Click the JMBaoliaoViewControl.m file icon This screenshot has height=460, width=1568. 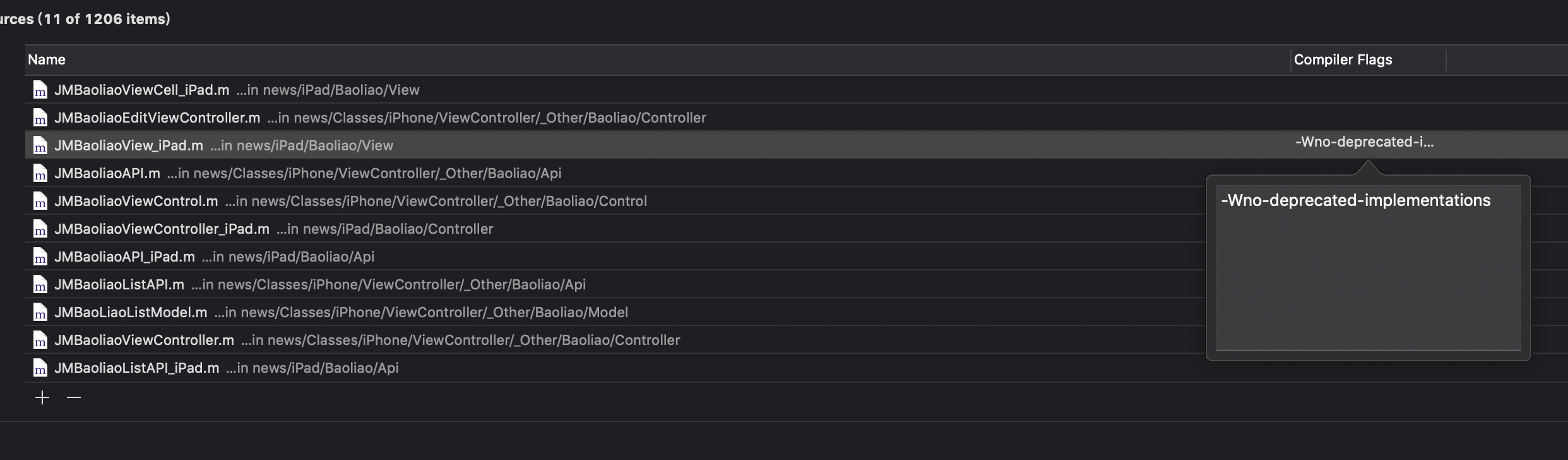tap(40, 202)
